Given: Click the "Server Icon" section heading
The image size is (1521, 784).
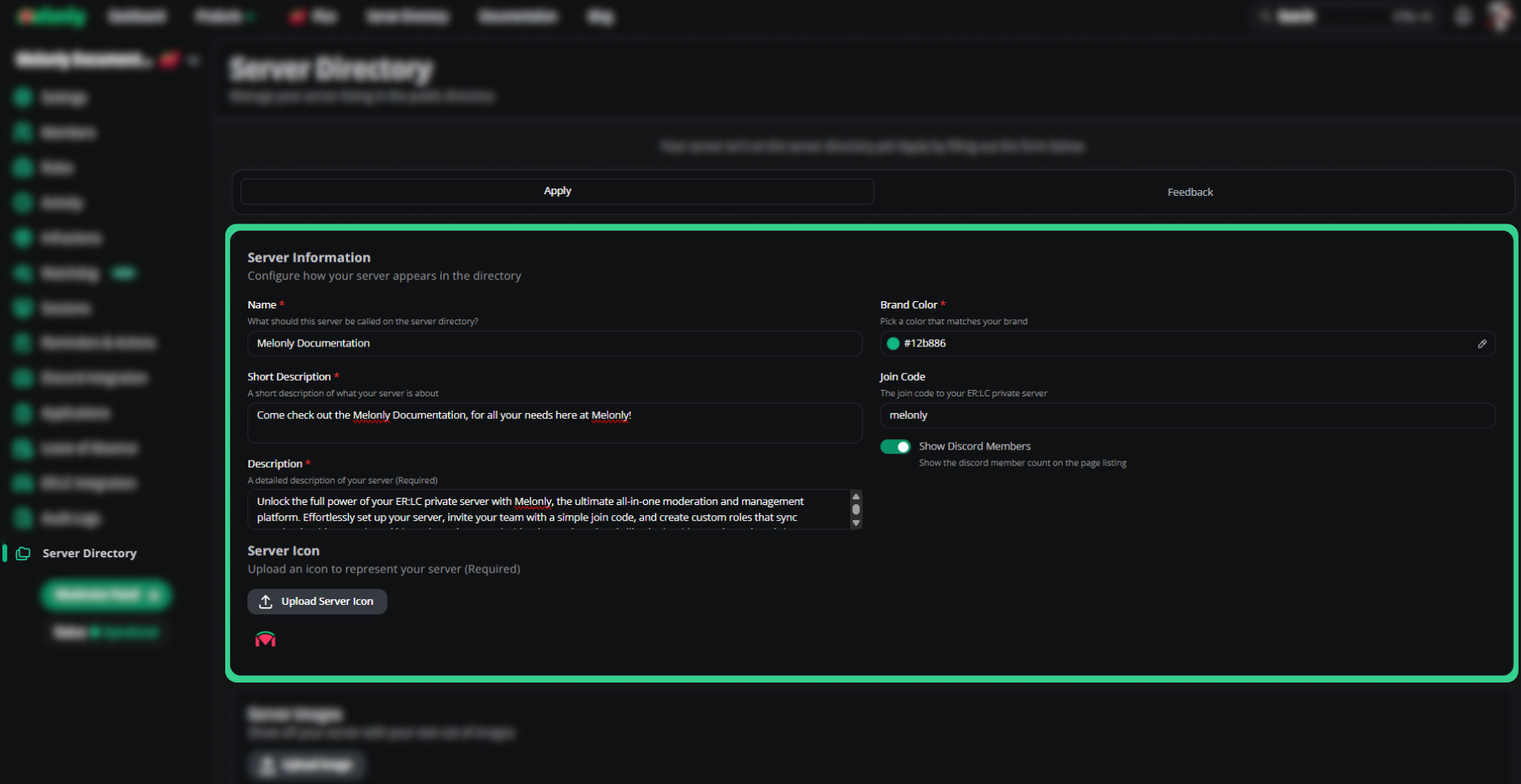Looking at the screenshot, I should [x=283, y=551].
